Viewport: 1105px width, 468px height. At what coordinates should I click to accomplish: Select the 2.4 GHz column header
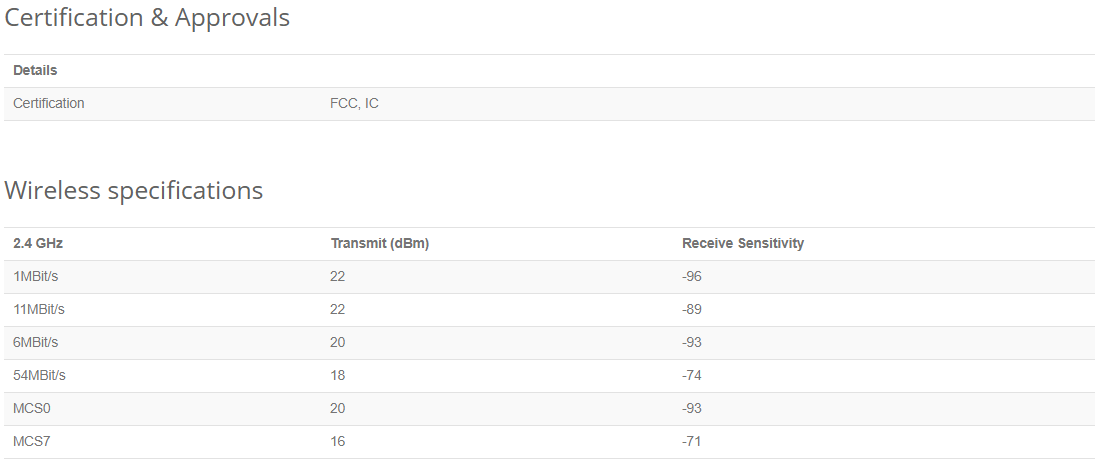pyautogui.click(x=38, y=243)
